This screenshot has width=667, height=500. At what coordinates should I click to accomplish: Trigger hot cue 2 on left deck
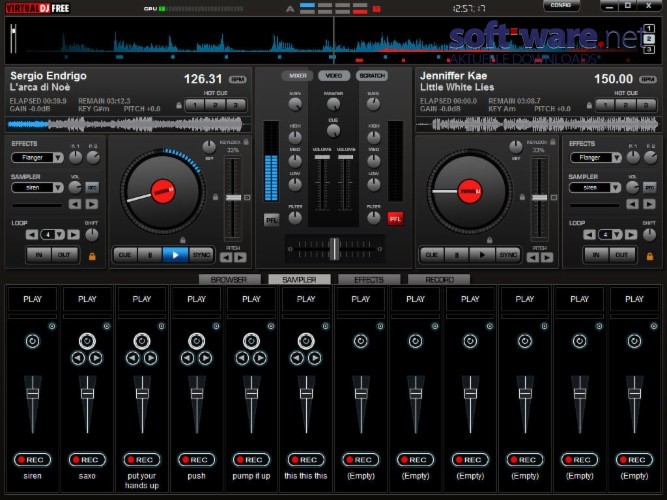pos(216,105)
